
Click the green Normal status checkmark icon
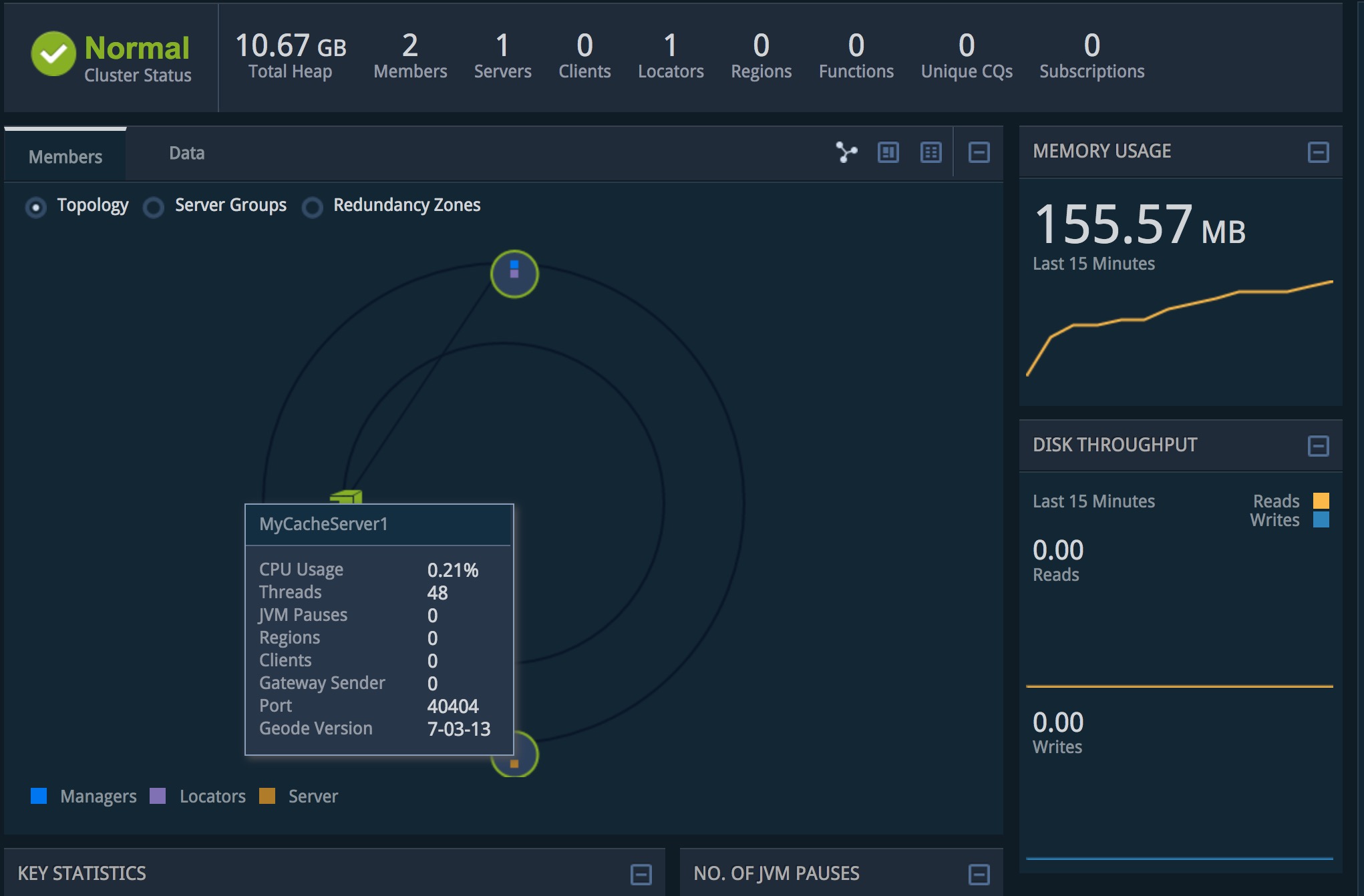(53, 54)
